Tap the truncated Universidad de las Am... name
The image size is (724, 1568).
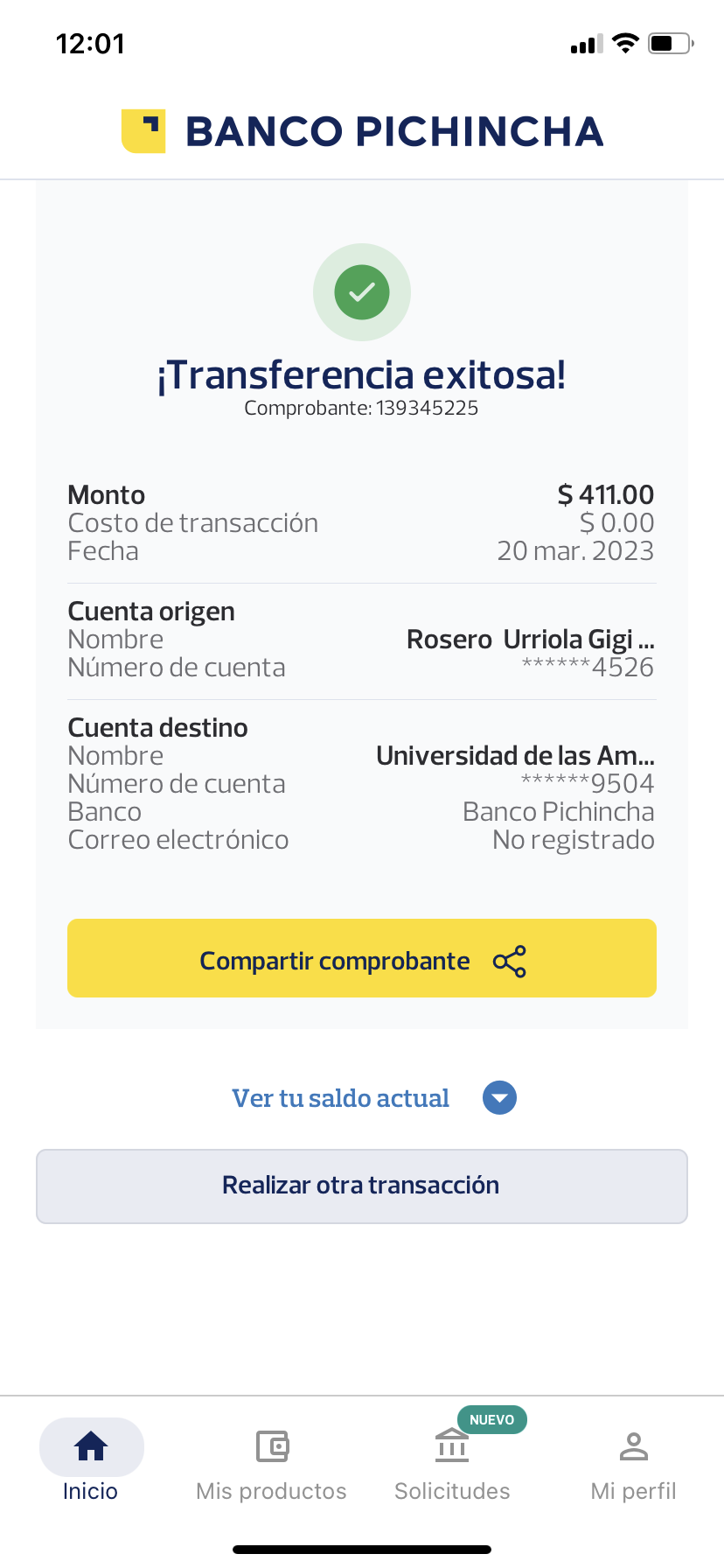(515, 755)
